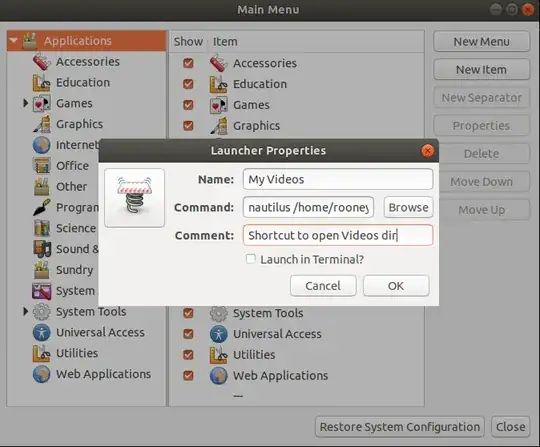Select Education text in left tree
The height and width of the screenshot is (447, 540).
(83, 83)
